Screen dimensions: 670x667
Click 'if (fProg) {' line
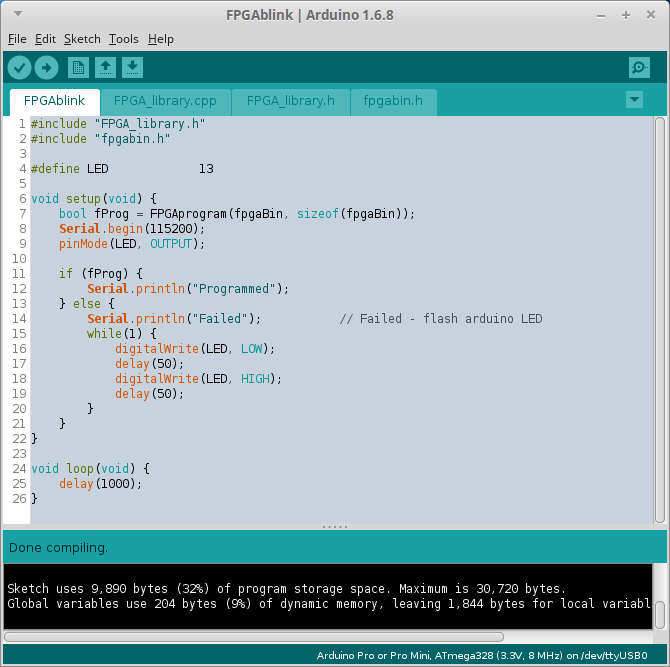[x=101, y=273]
